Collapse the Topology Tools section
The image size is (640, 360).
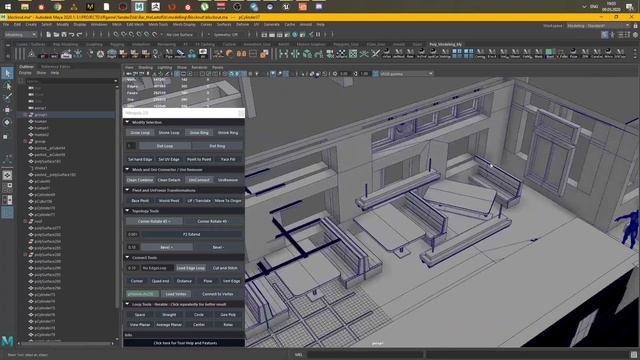click(x=127, y=211)
